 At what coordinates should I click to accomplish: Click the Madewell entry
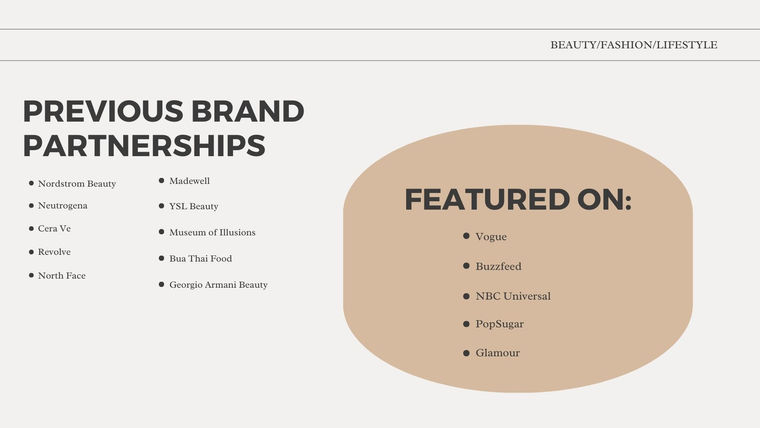pos(190,181)
